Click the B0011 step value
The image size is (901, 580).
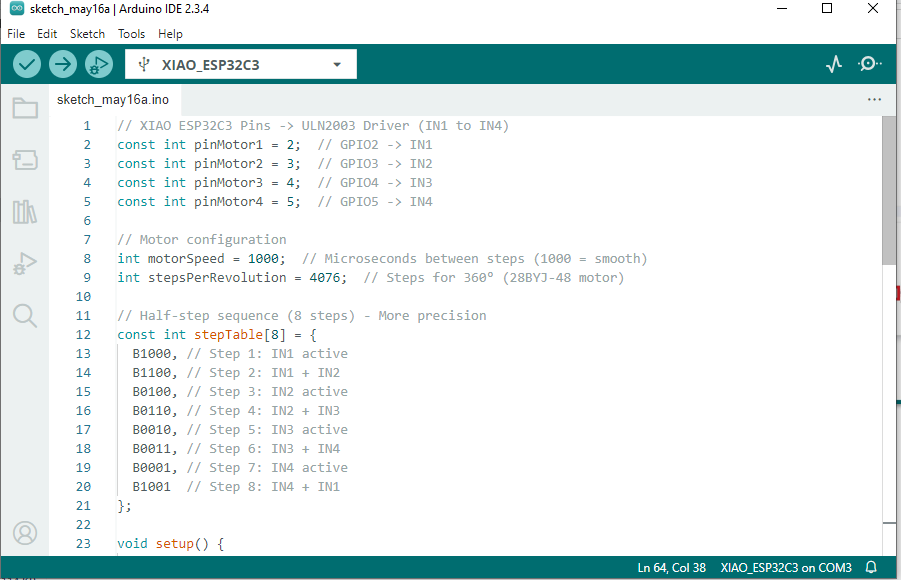[x=152, y=448]
